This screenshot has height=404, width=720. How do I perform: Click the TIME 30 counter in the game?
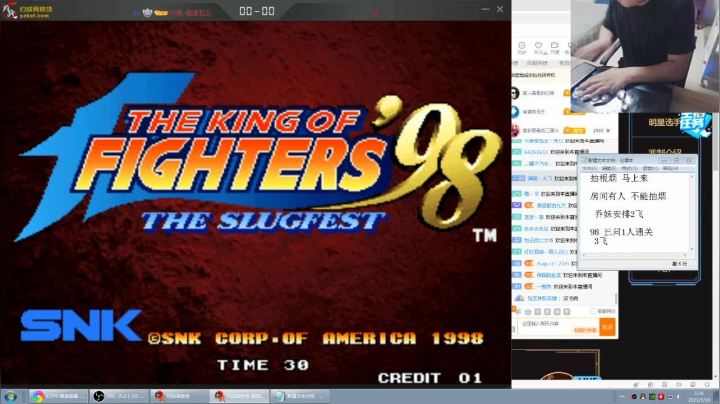[x=263, y=365]
